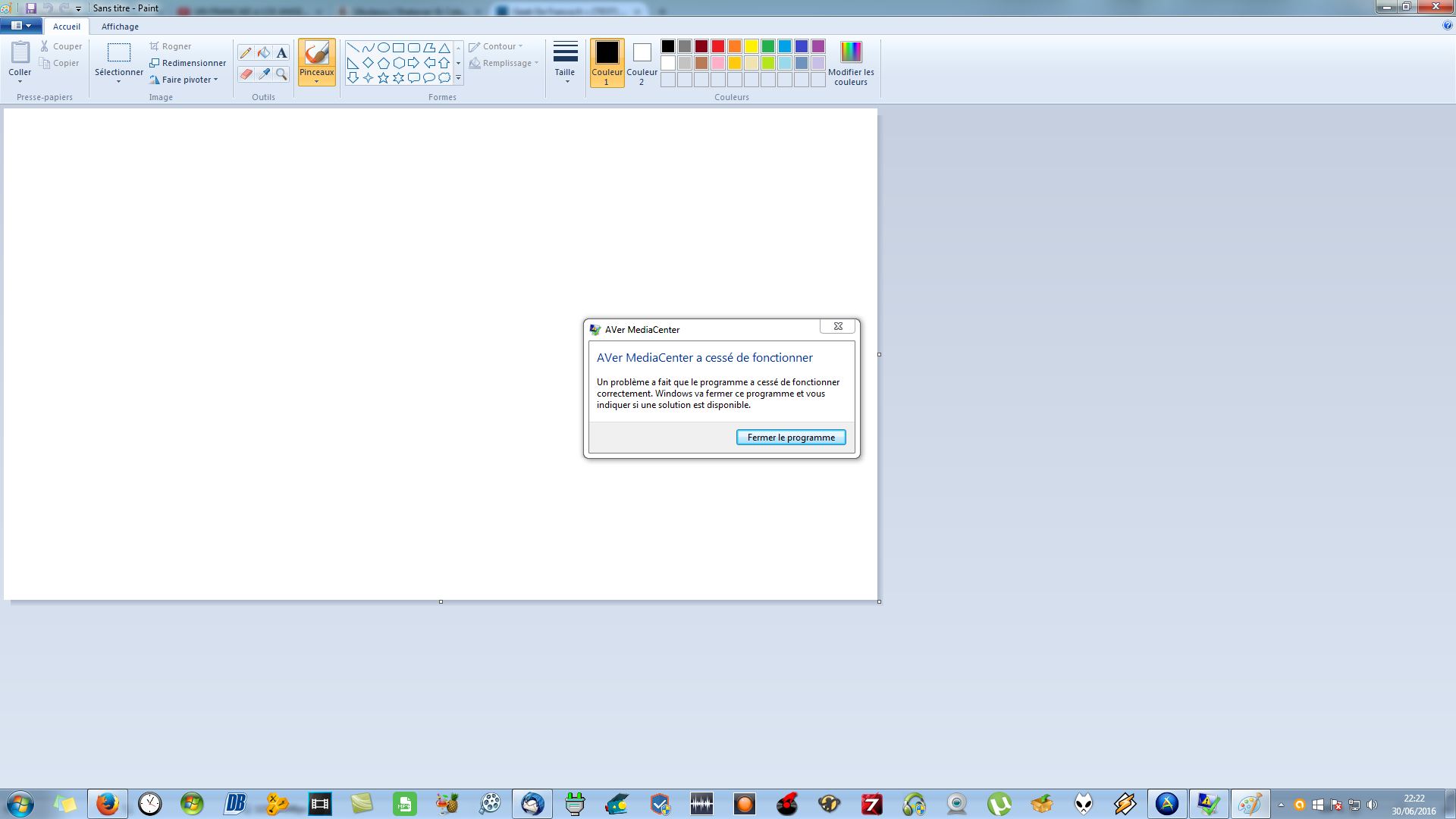This screenshot has height=819, width=1456.
Task: Click Copier in the clipboard group
Action: tap(60, 63)
